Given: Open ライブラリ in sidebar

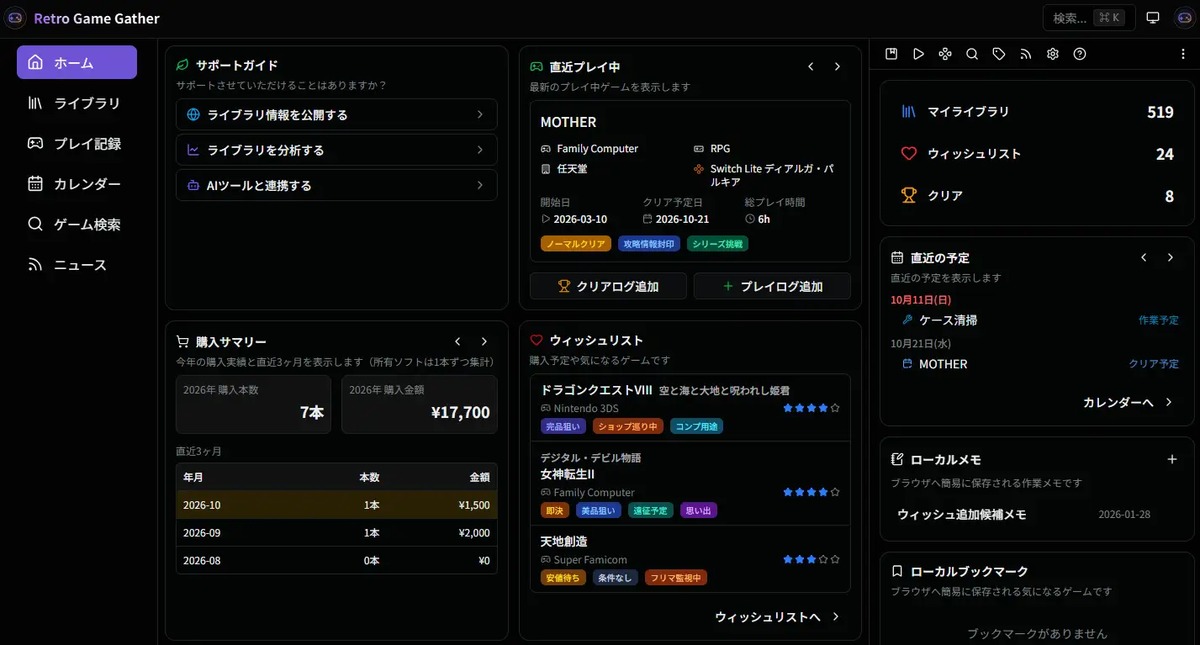Looking at the screenshot, I should coord(77,103).
